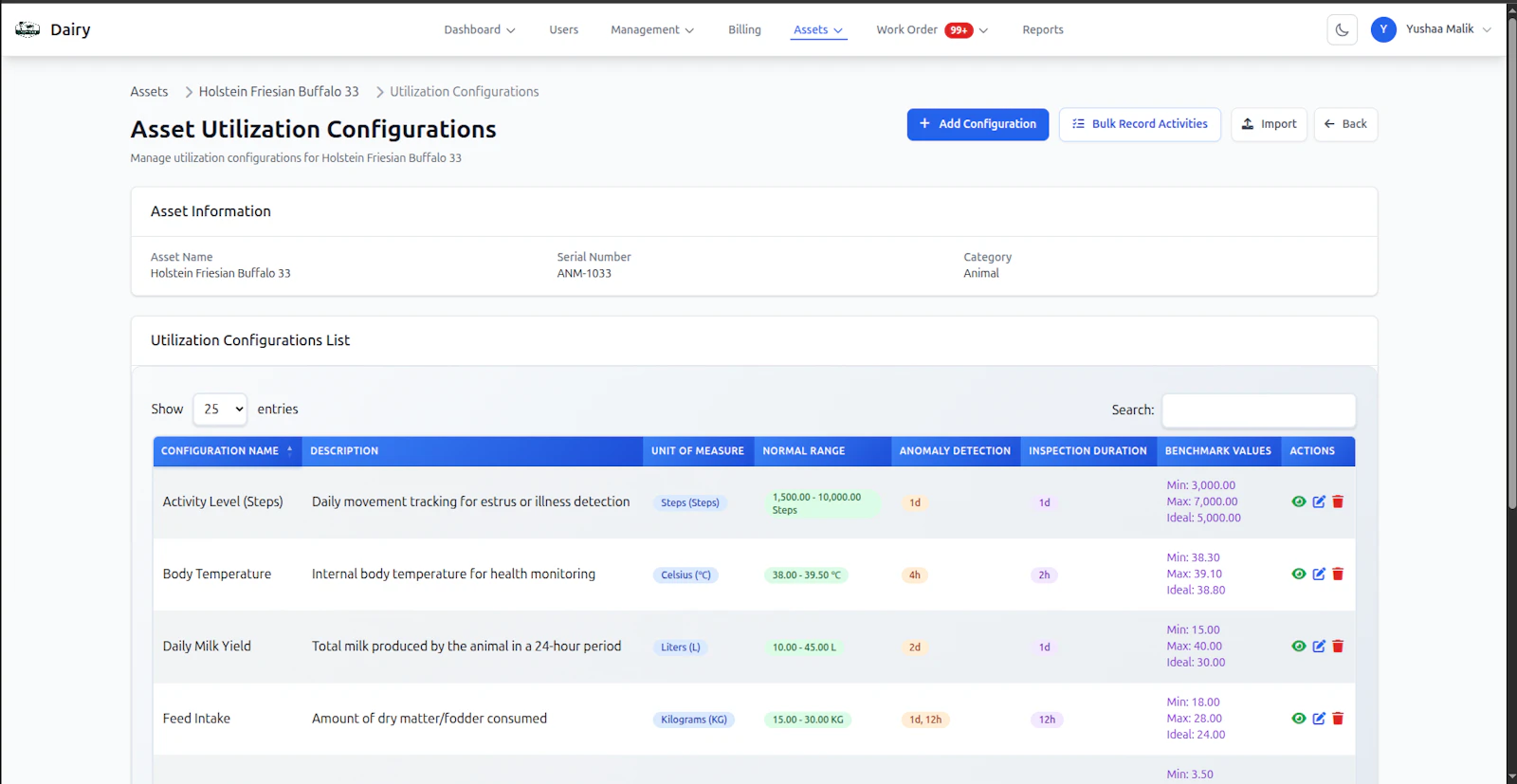Click Steps (Steps) unit badge
Screen dimensions: 1517x784
(x=690, y=502)
